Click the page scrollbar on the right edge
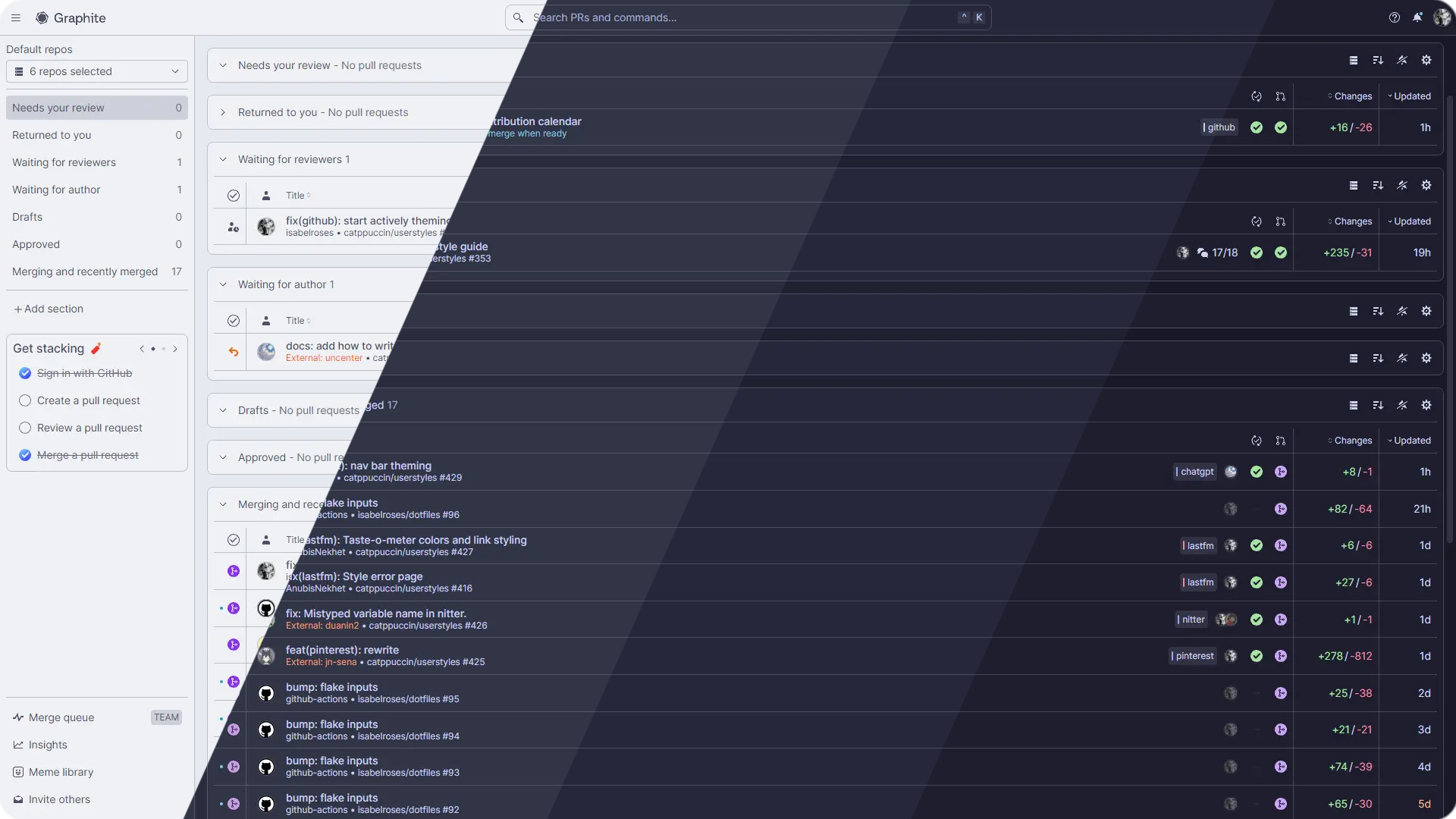This screenshot has height=819, width=1456. pos(1450,318)
